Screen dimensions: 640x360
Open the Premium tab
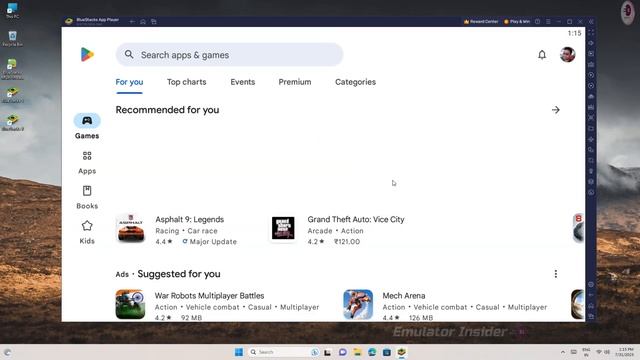295,82
